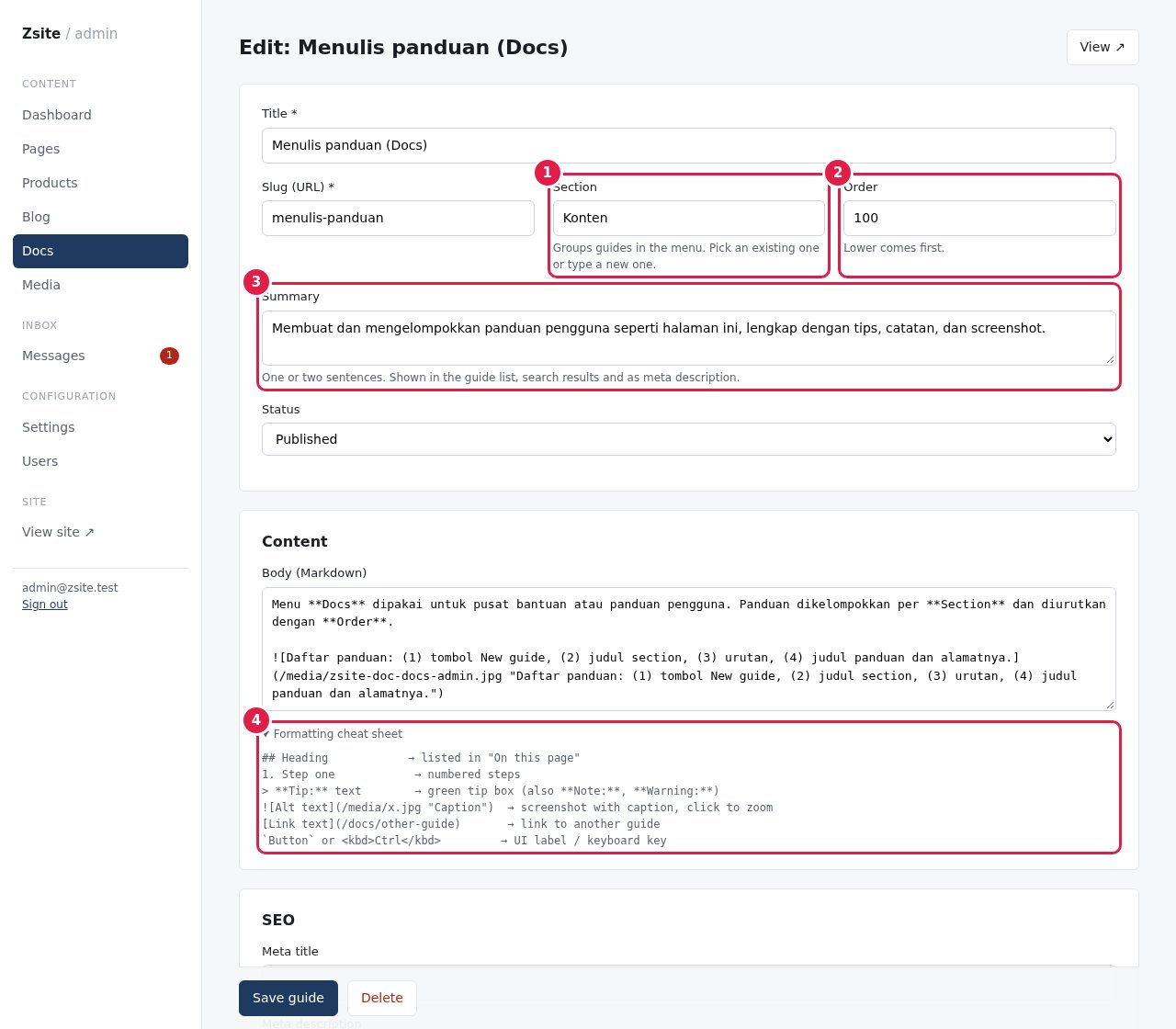Click the Zsite logo text
The height and width of the screenshot is (1029, 1176).
41,33
